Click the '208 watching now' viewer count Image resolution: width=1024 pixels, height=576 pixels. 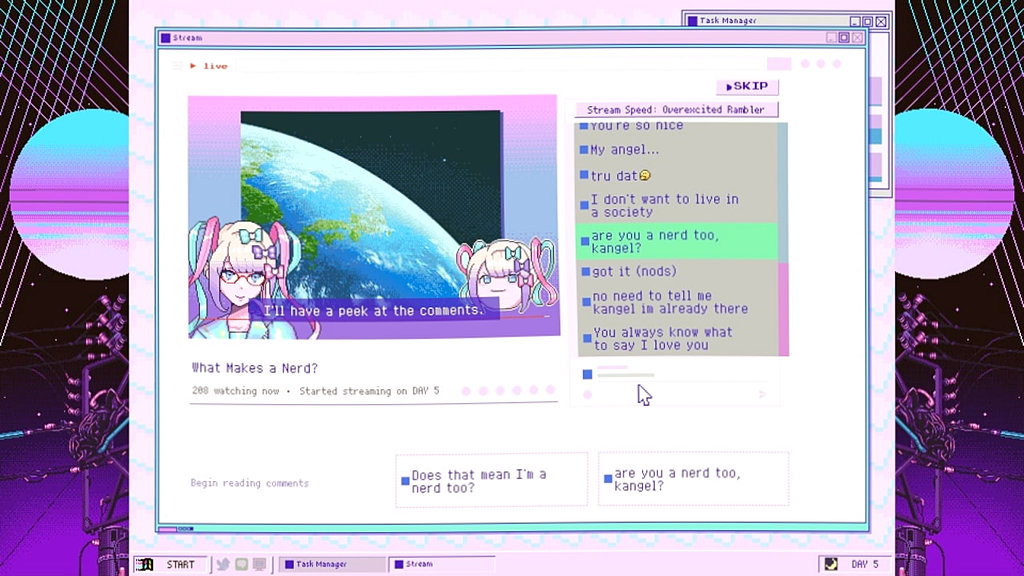[235, 391]
